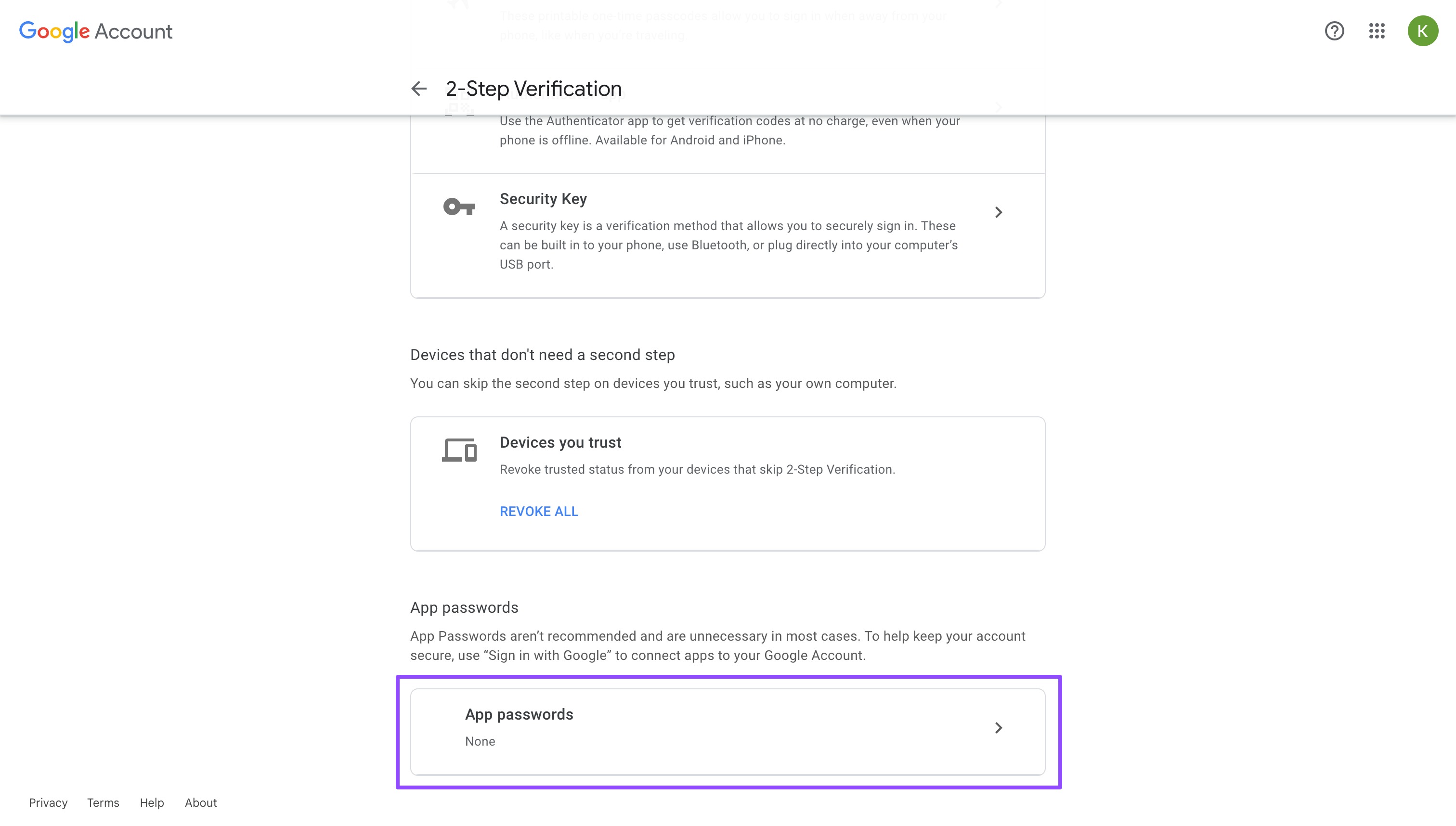Click the Security Key title text
This screenshot has height=826, width=1456.
coord(543,199)
